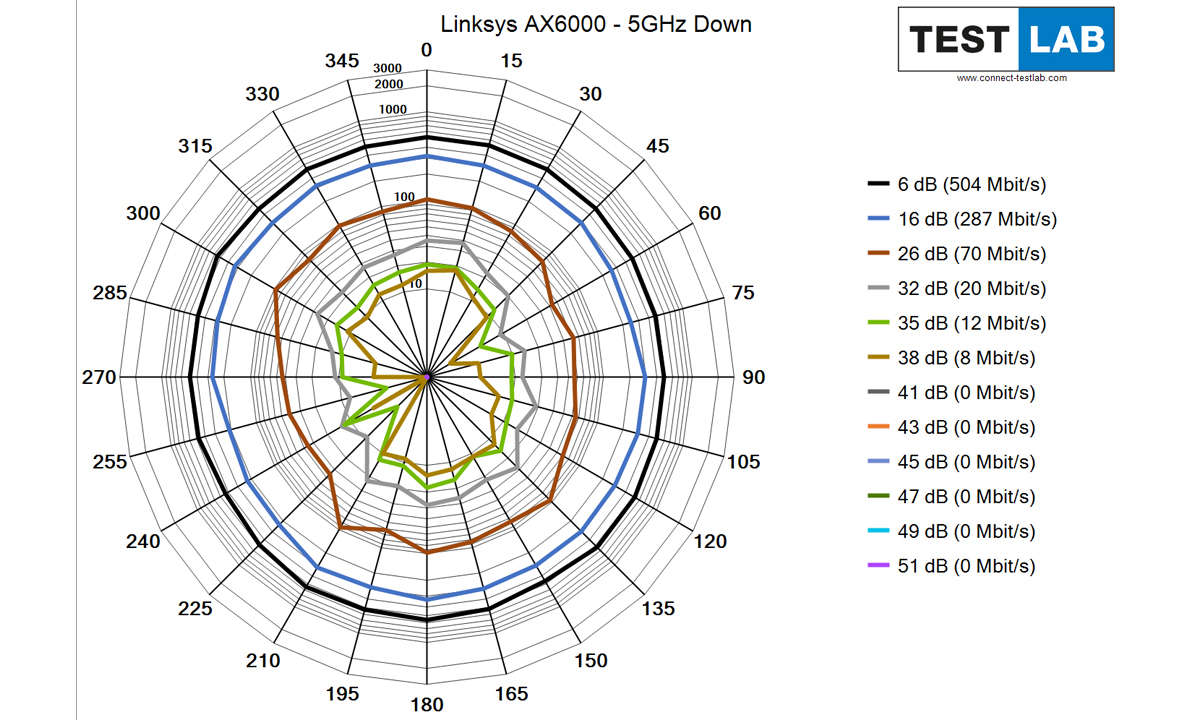1200x720 pixels.
Task: Select the 16 dB (287 Mbit/s) legend entry
Action: coord(962,219)
